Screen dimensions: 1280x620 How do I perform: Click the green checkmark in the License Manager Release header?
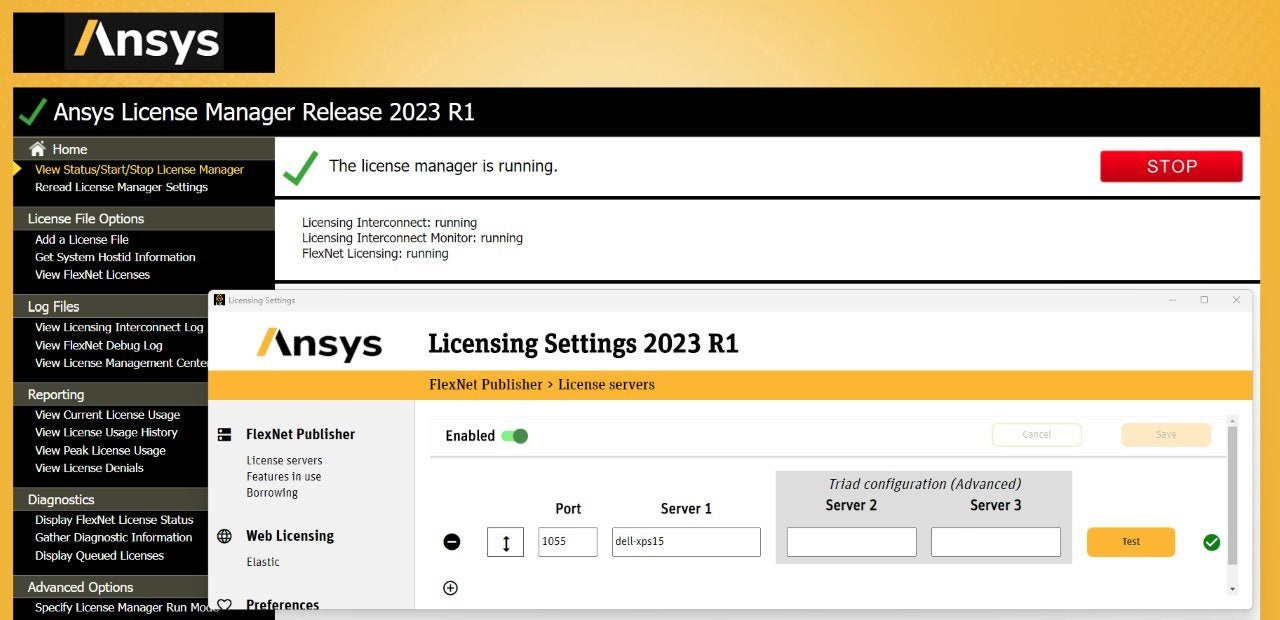32,111
